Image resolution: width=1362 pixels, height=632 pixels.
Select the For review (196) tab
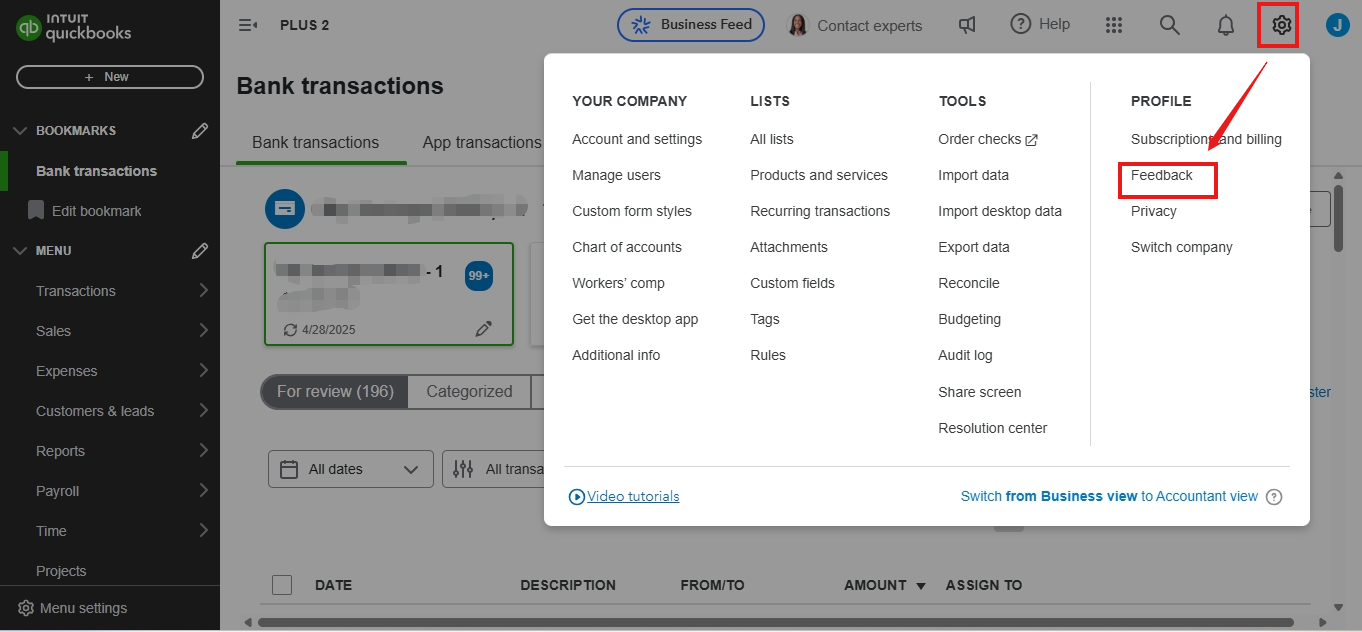[x=335, y=392]
